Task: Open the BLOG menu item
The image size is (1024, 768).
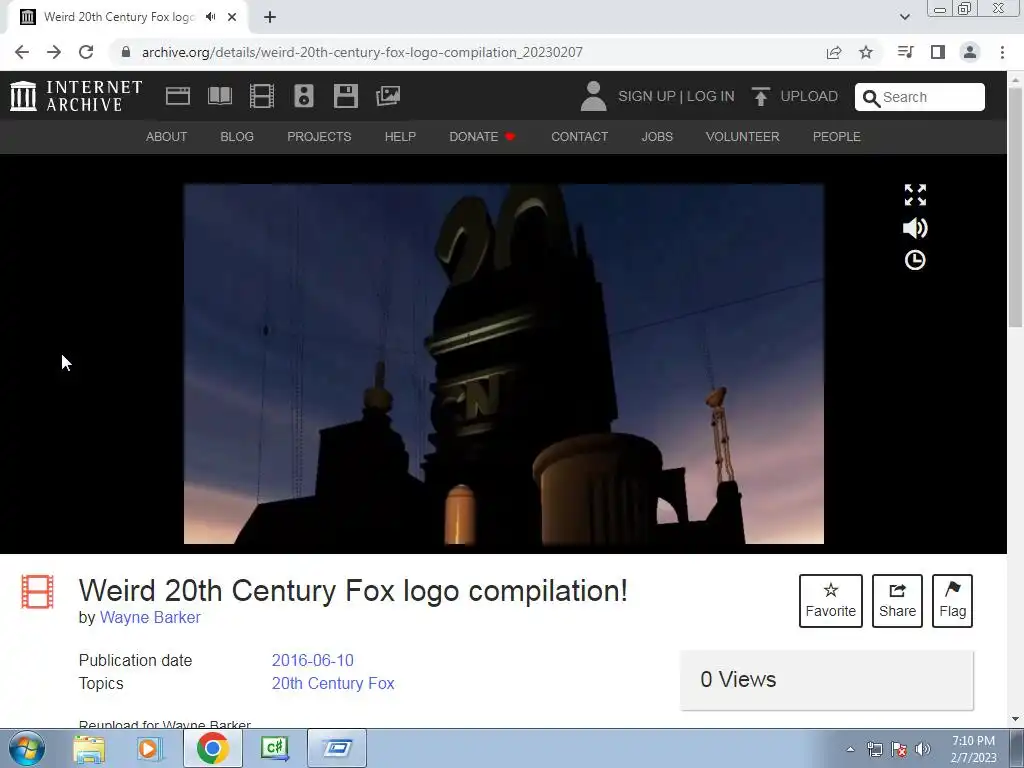Action: (237, 136)
